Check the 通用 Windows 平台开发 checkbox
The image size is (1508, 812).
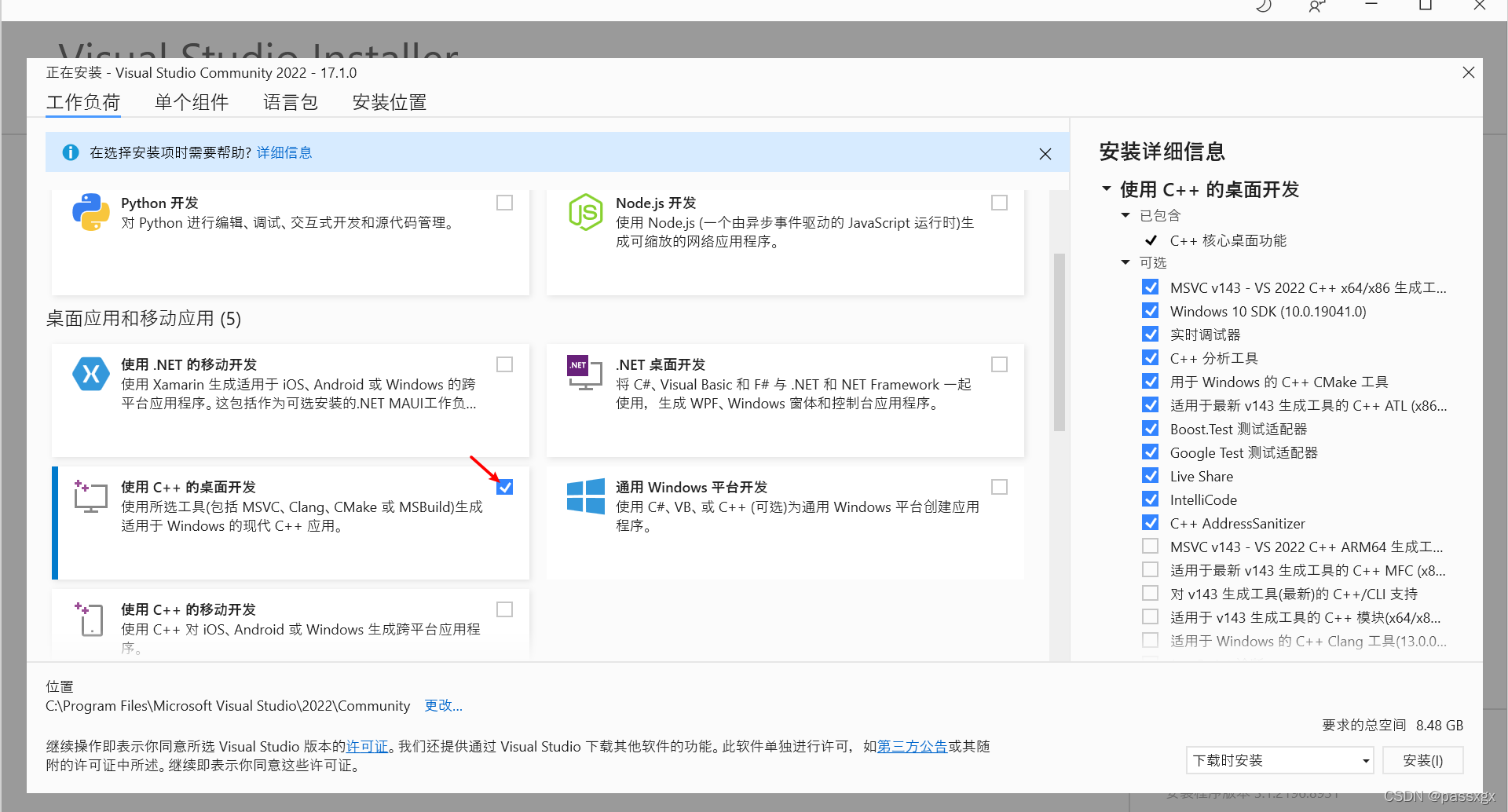click(1000, 487)
